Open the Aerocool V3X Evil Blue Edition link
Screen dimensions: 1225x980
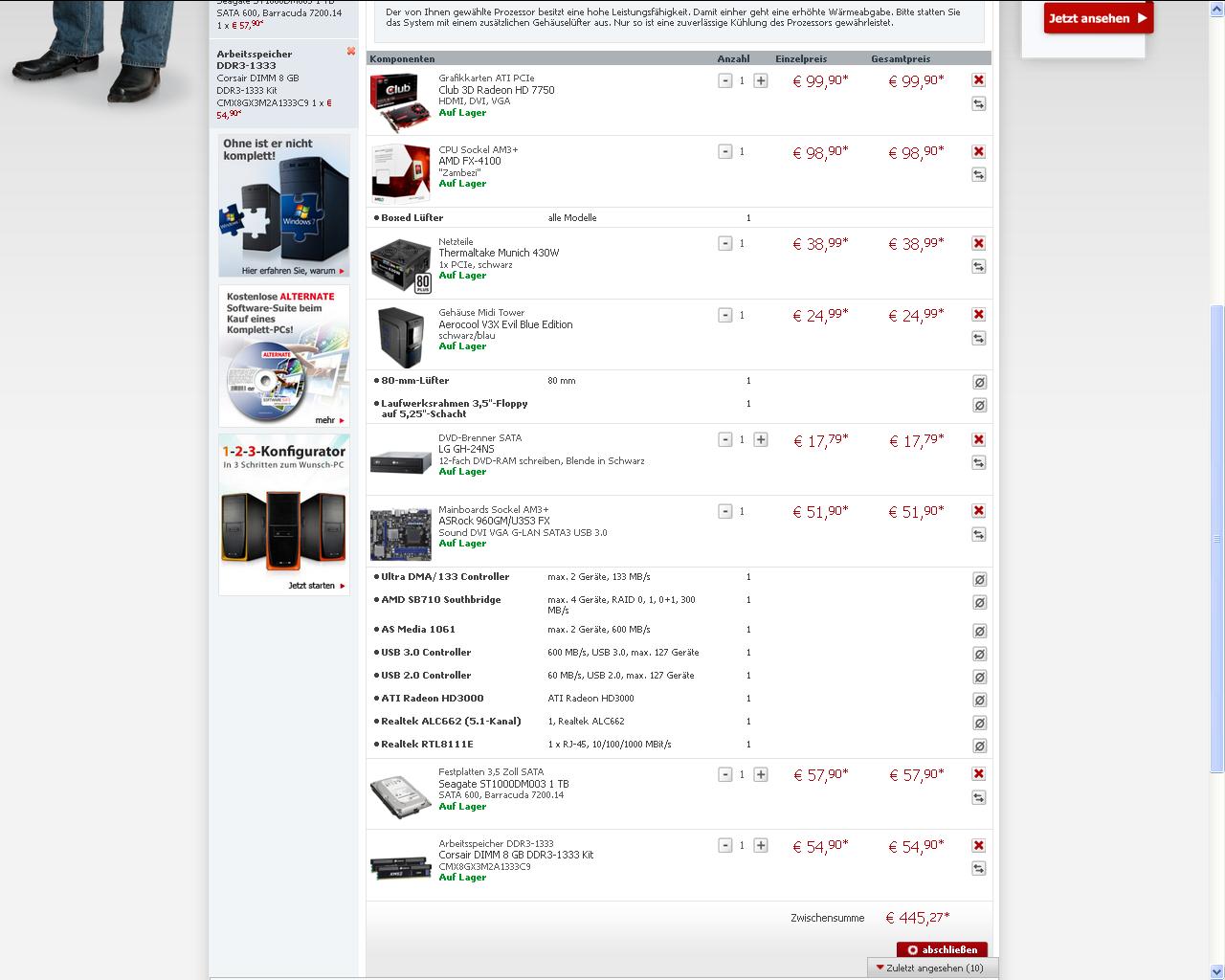[x=505, y=324]
